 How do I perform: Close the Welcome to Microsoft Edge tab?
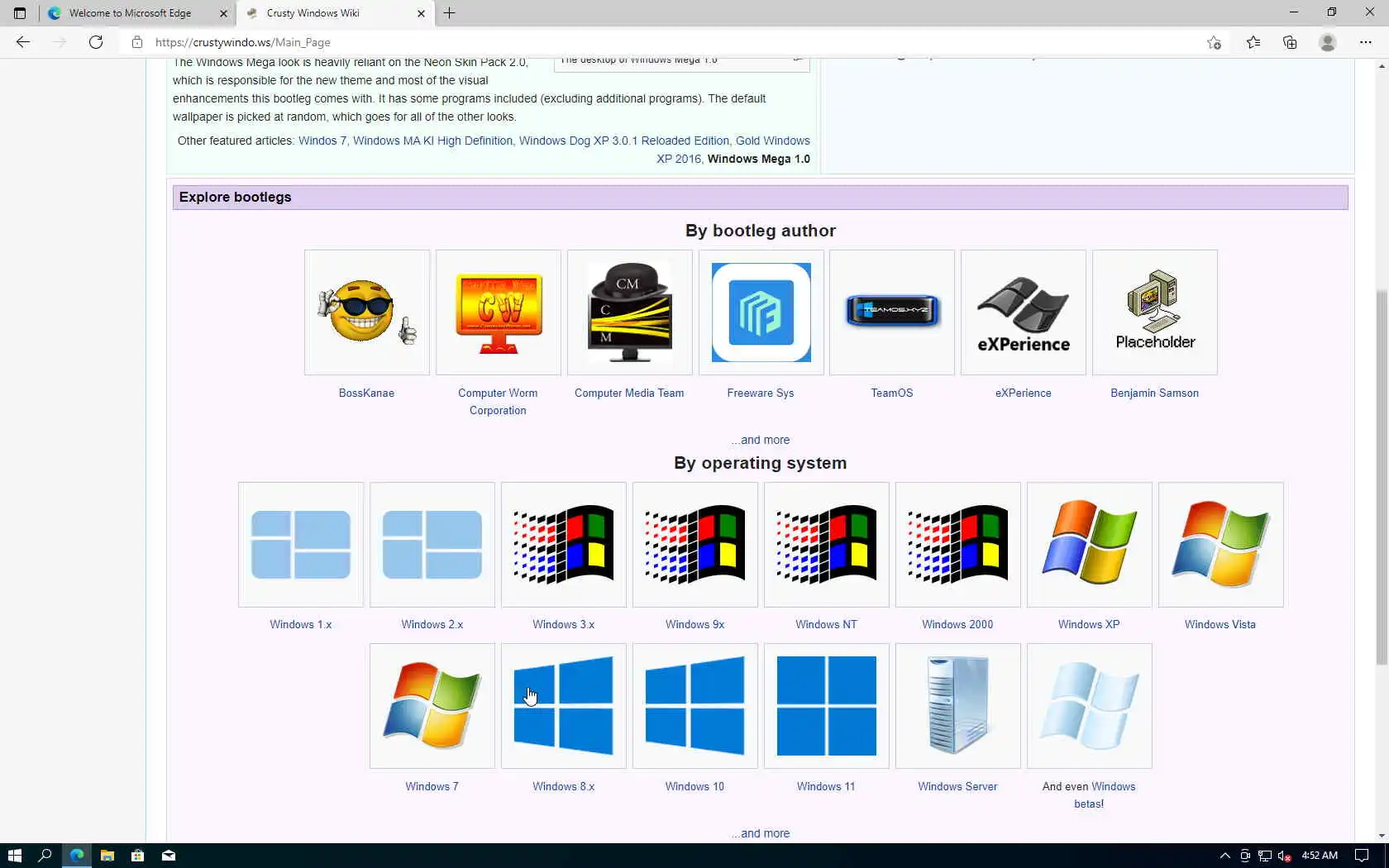coord(223,13)
